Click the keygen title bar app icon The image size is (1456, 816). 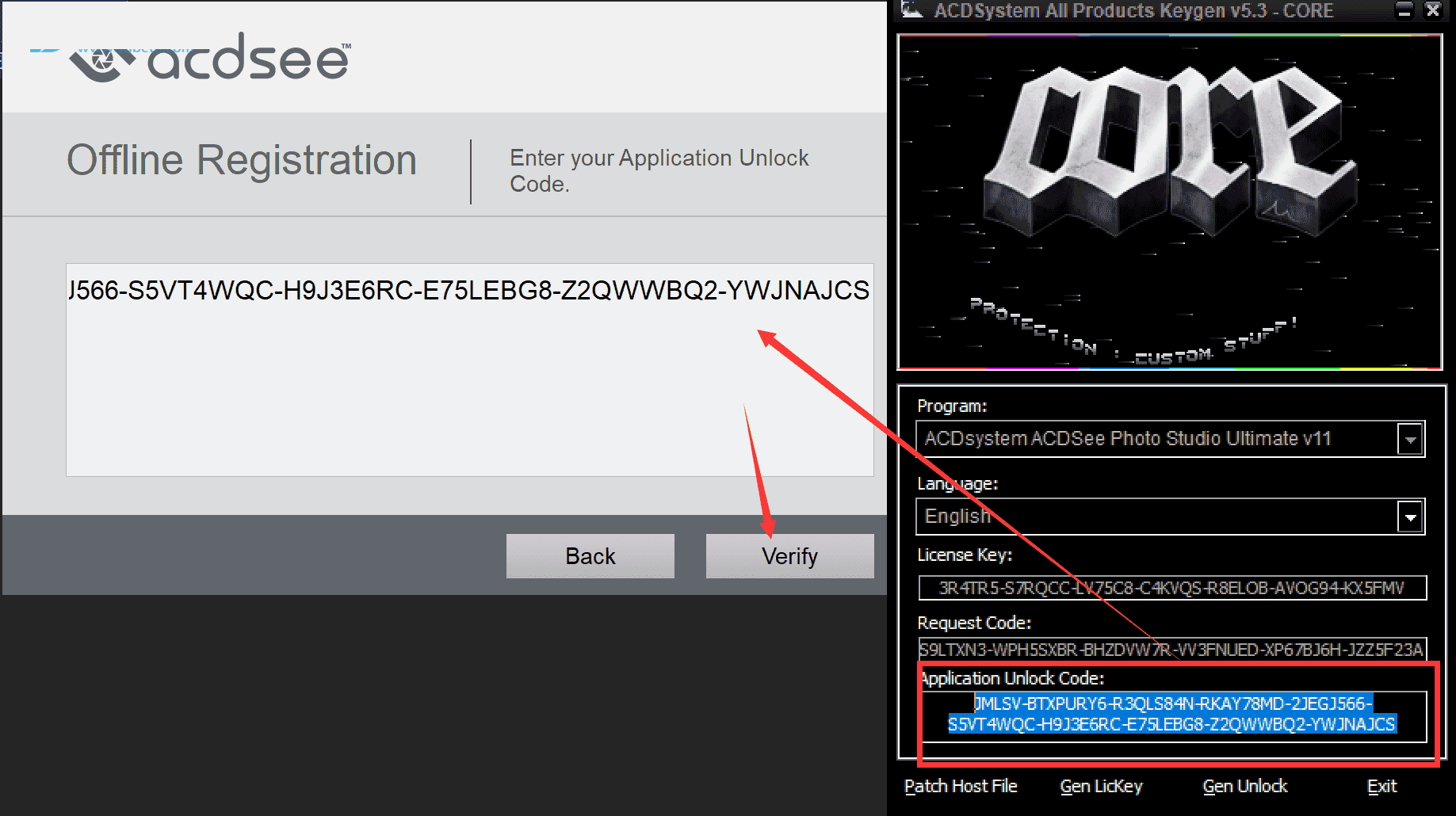912,10
